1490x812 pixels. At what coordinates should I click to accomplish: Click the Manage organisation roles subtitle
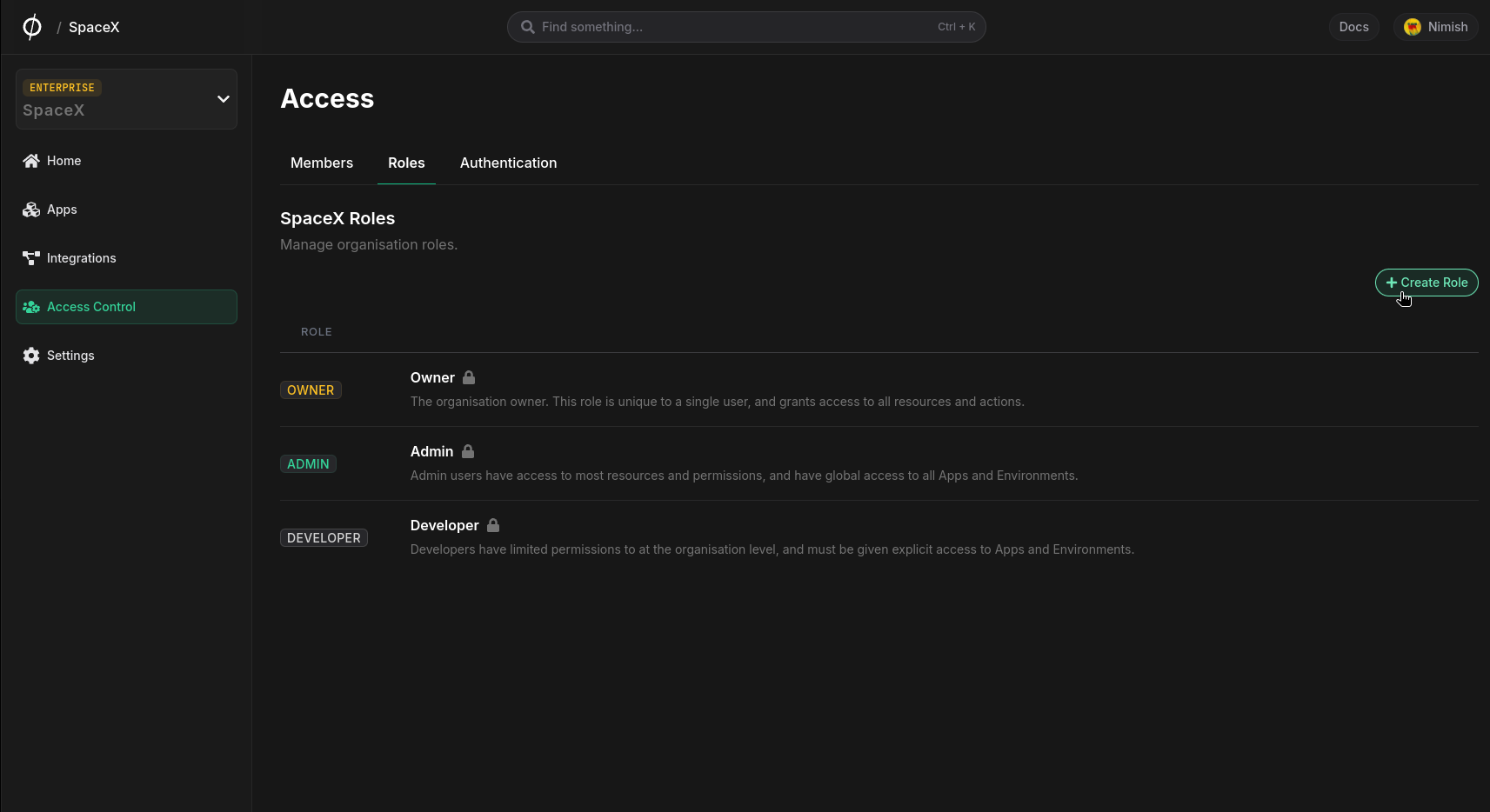369,244
